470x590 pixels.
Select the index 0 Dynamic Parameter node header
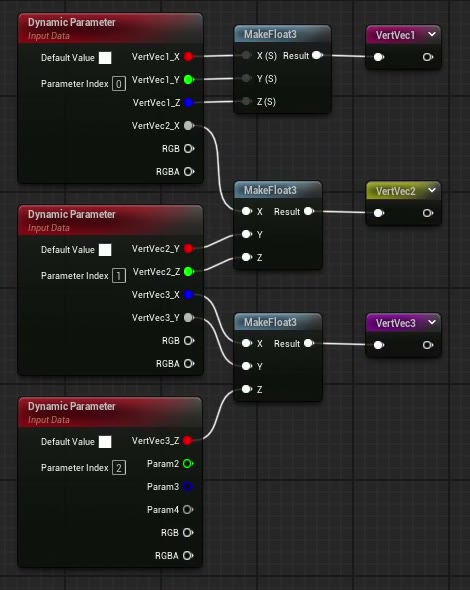pos(110,29)
